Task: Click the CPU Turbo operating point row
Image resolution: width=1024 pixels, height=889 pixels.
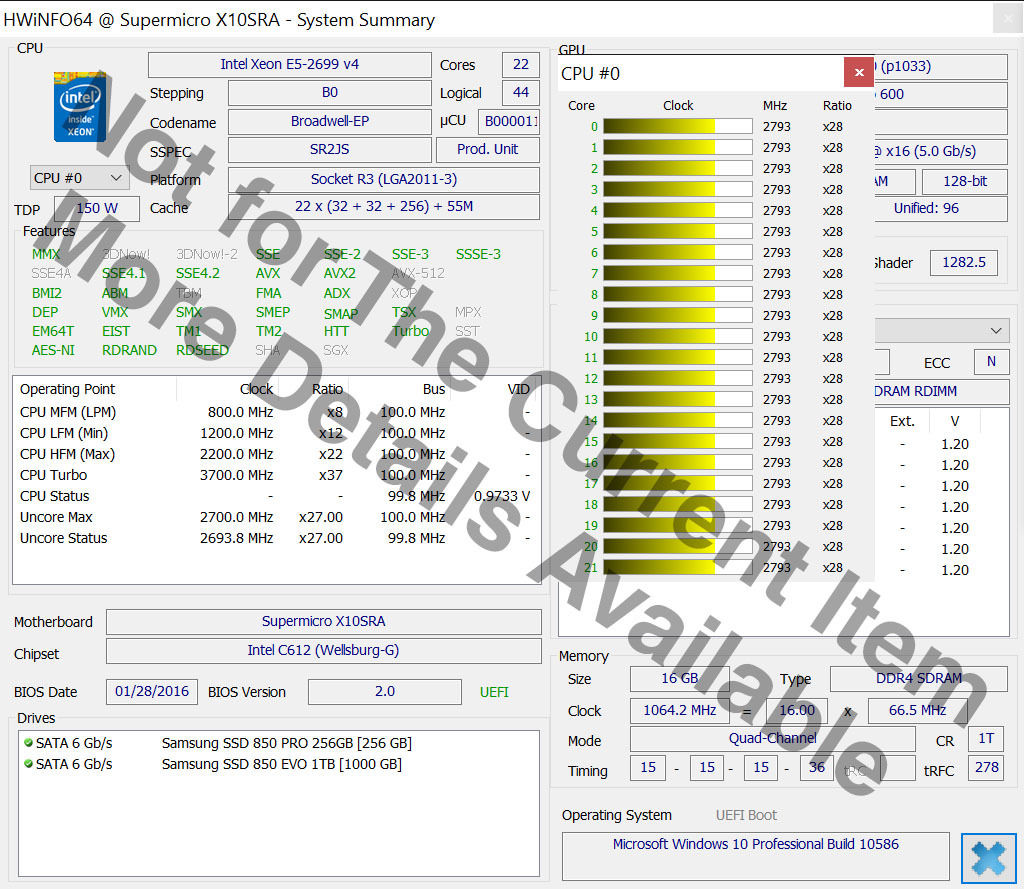Action: 276,475
